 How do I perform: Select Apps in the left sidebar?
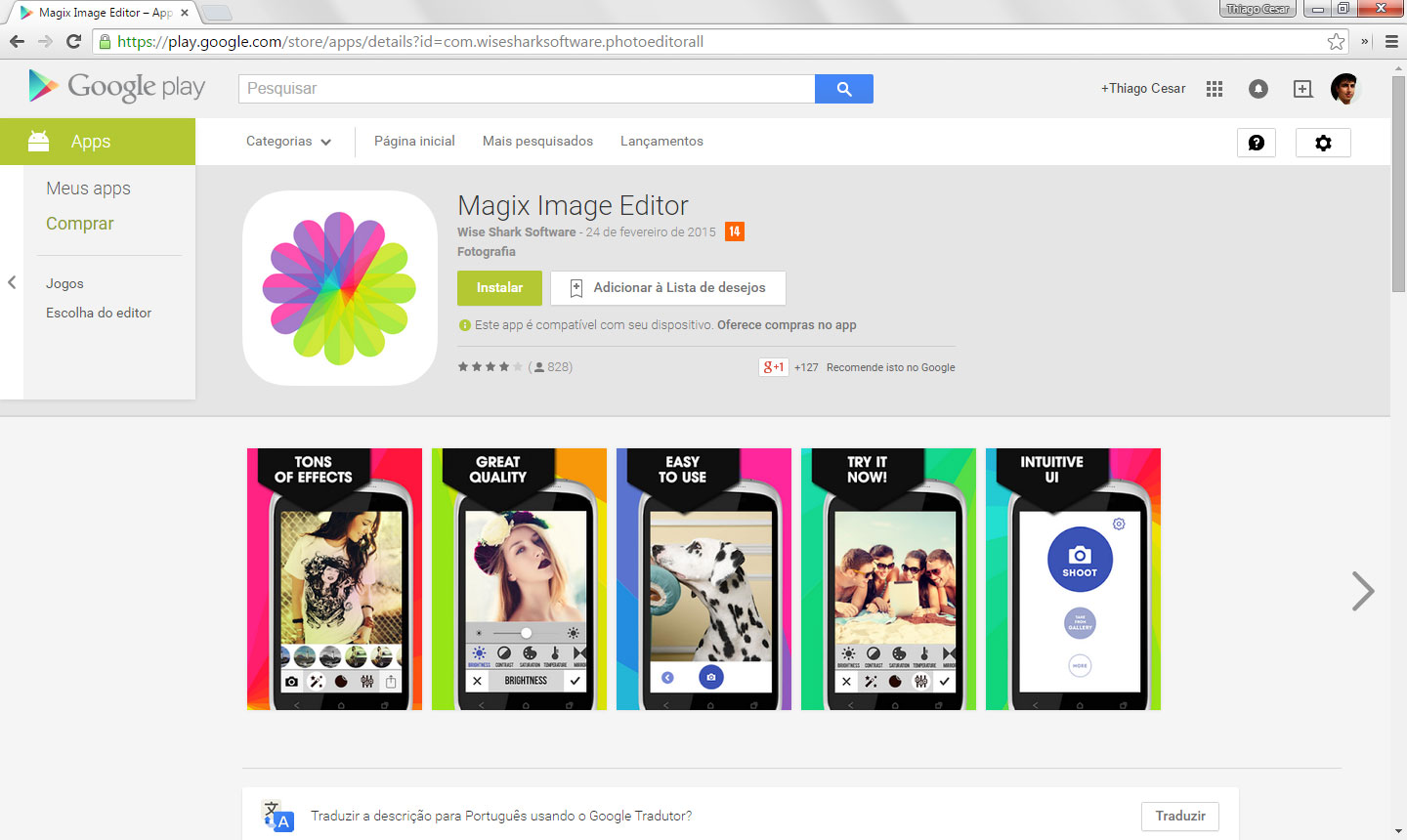(98, 142)
